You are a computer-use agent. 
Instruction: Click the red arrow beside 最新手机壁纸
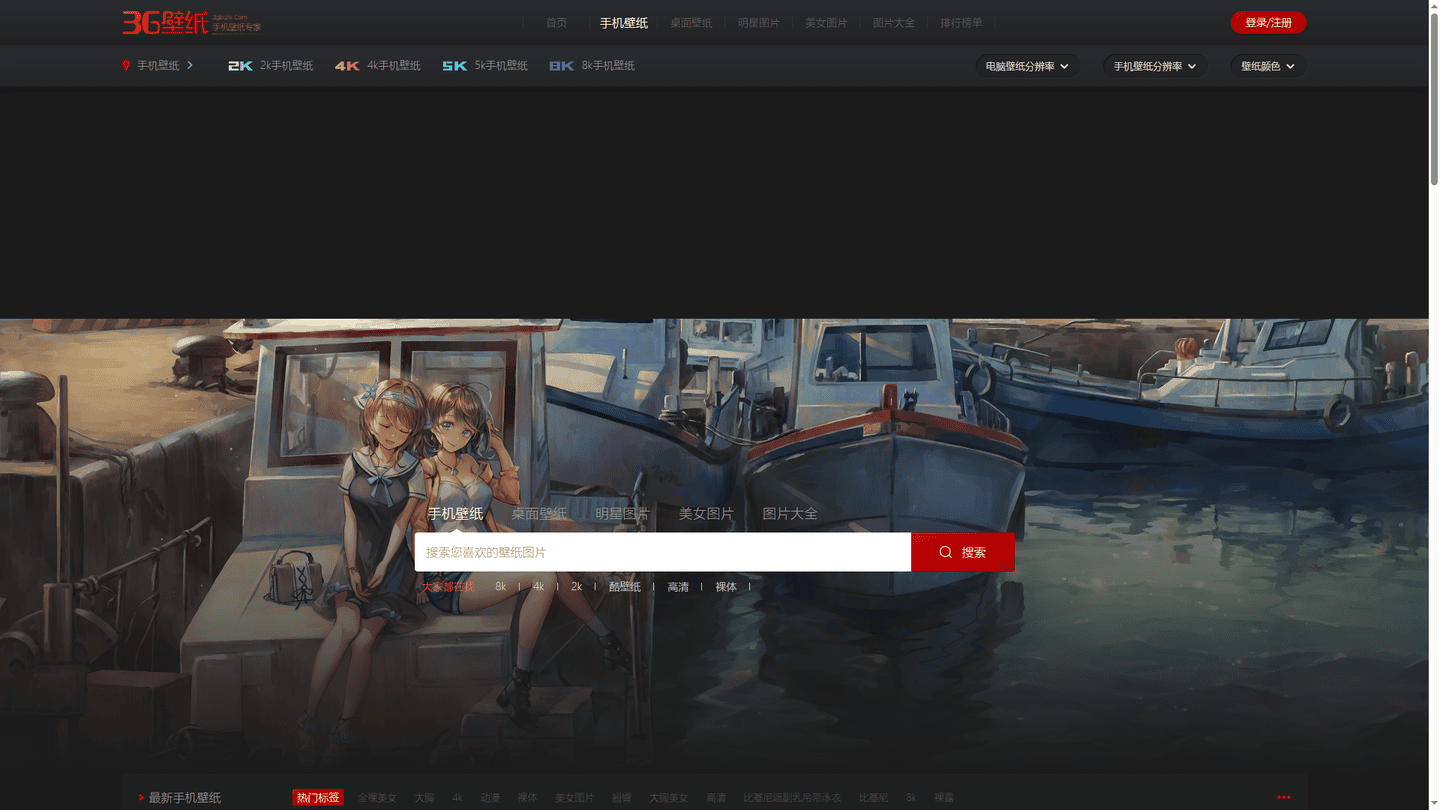tap(141, 798)
